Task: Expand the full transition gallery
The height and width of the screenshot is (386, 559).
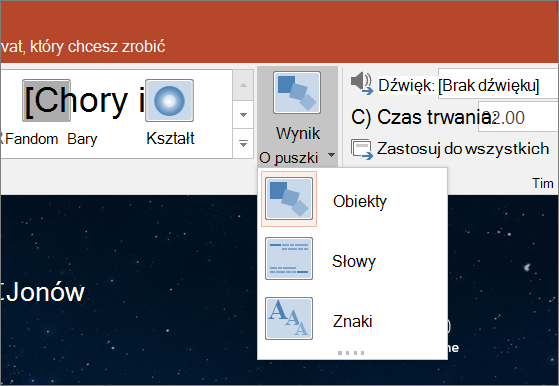Action: click(243, 144)
